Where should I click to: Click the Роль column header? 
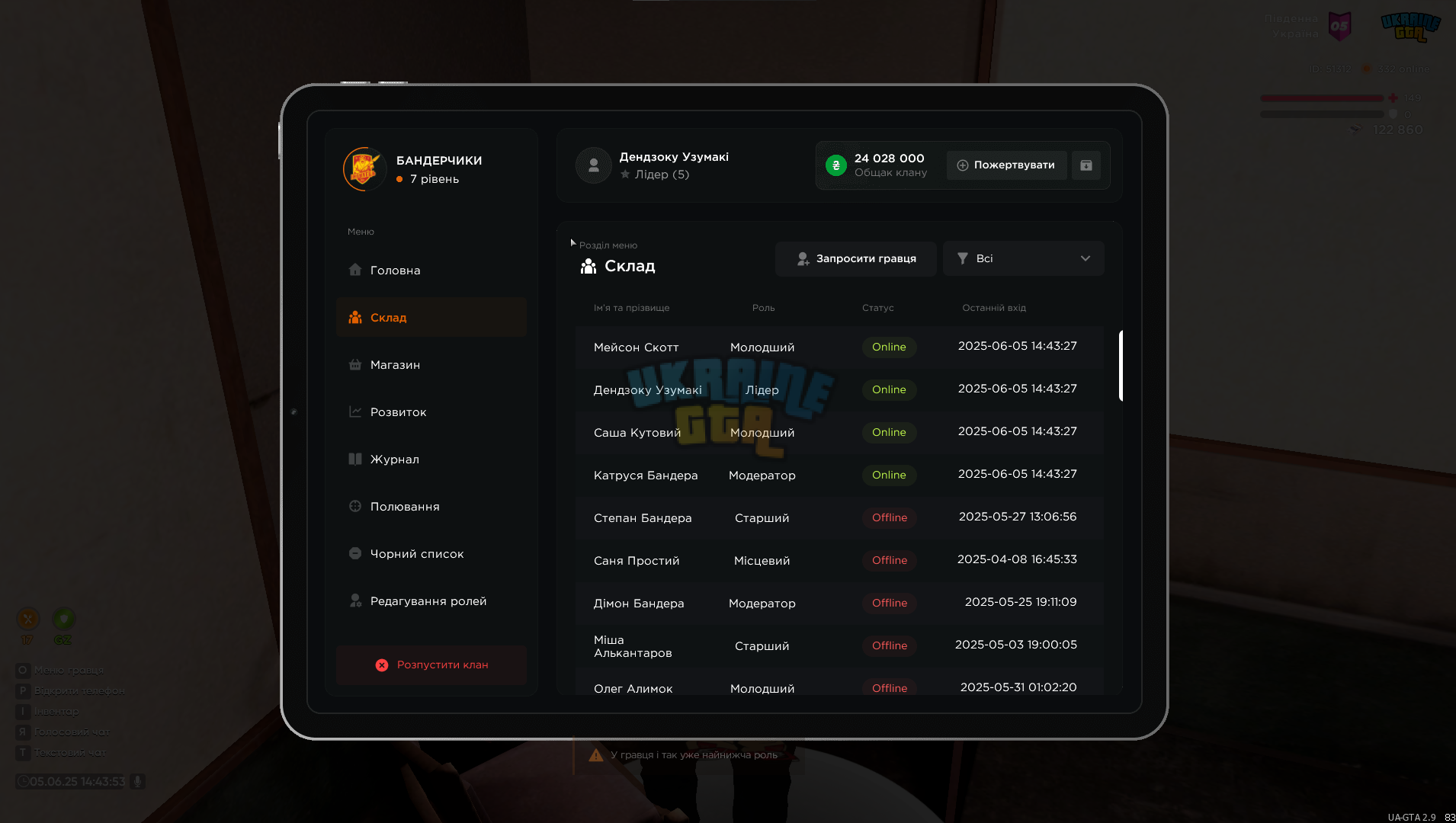coord(763,308)
